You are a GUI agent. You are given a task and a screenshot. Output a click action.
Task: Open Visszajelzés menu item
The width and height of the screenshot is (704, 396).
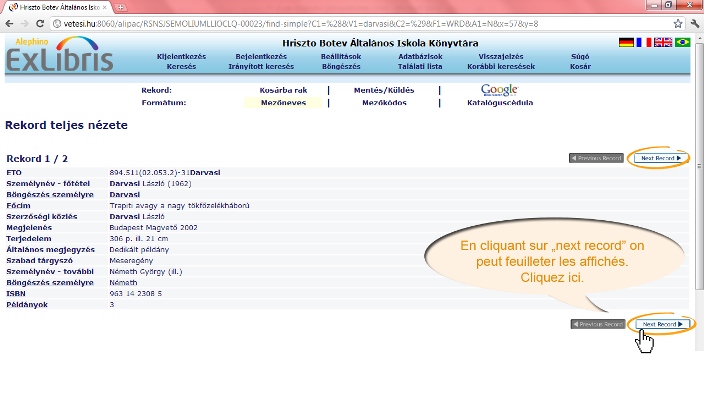(501, 57)
